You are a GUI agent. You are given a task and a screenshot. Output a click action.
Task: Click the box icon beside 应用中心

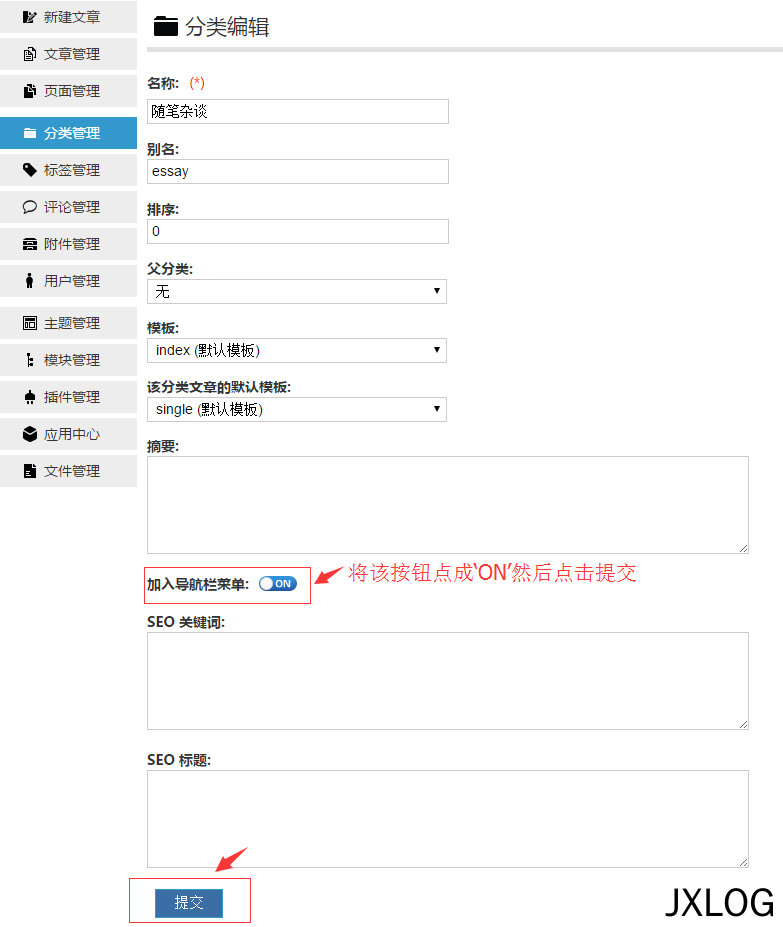(x=30, y=435)
